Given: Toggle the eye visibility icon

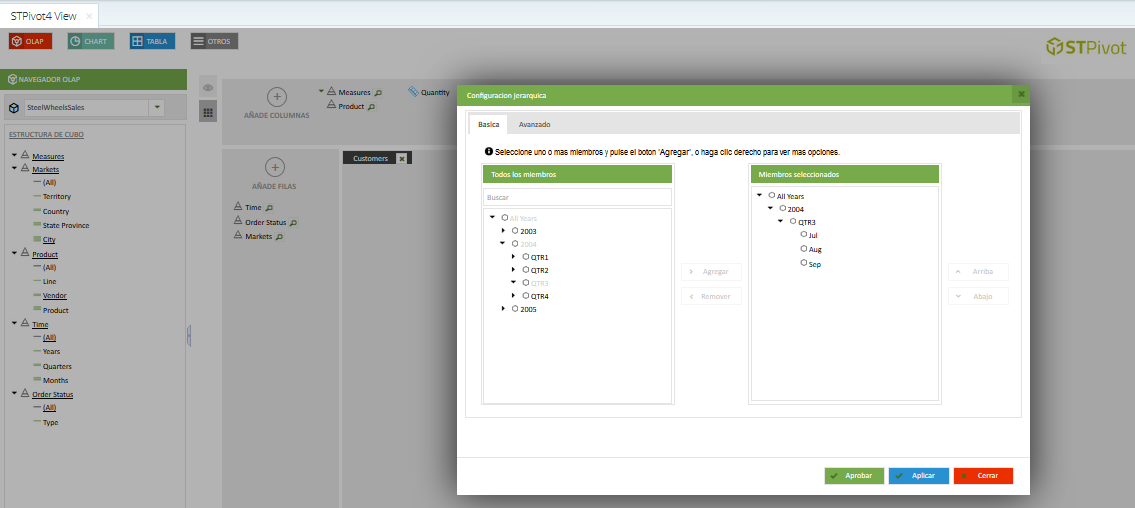Looking at the screenshot, I should point(208,88).
